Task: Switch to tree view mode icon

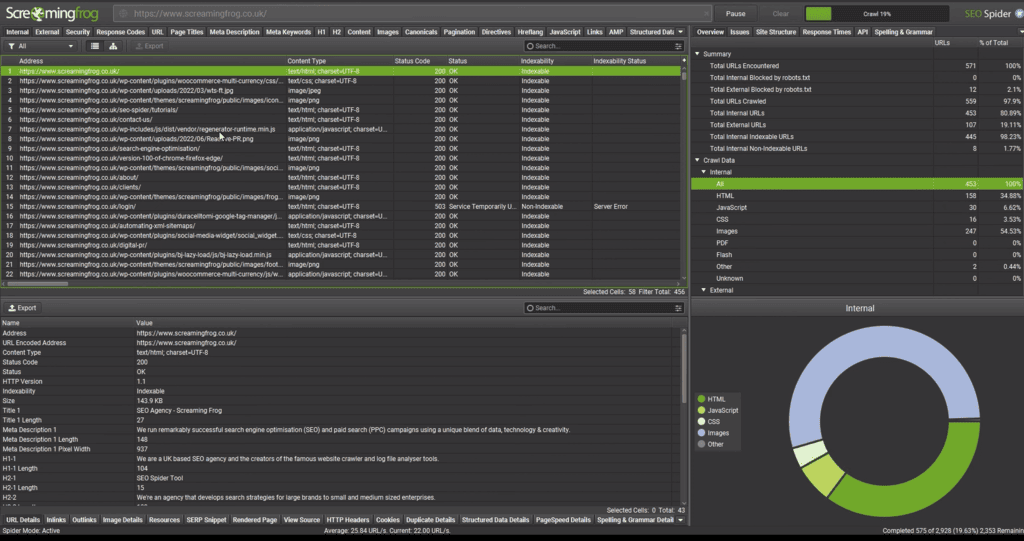Action: pyautogui.click(x=113, y=46)
